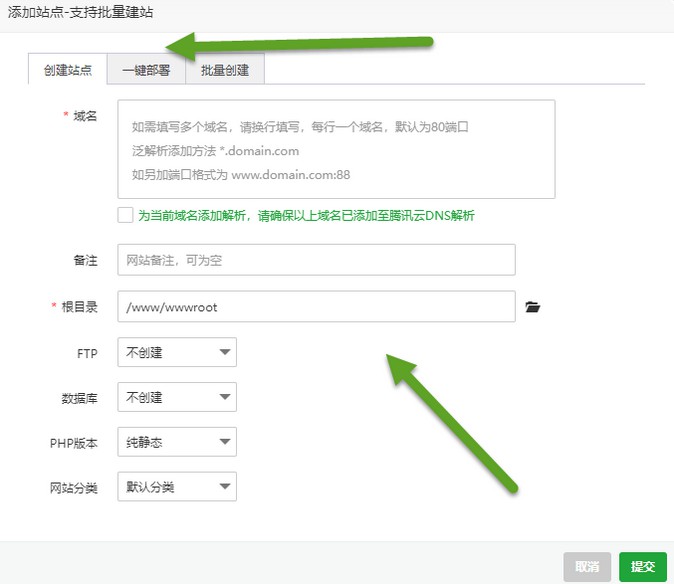Screen dimensions: 674x584
Task: Expand the 数据库 dropdown
Action: [177, 397]
